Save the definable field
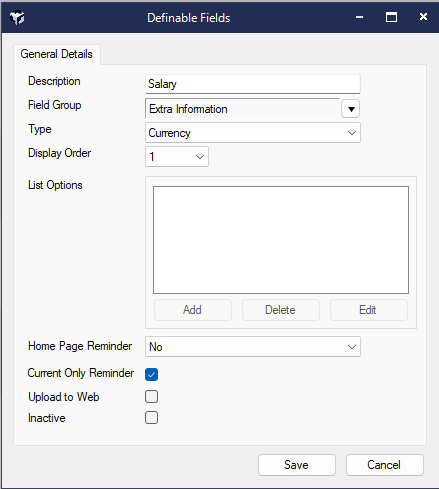Screen dimensions: 439x489 pyautogui.click(x=297, y=465)
